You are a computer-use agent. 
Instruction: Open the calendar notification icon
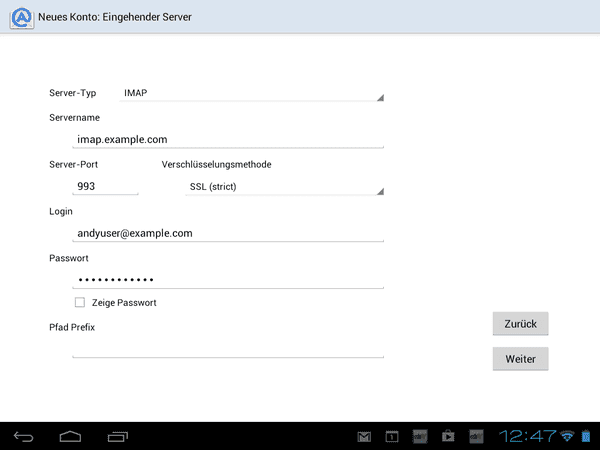(392, 437)
